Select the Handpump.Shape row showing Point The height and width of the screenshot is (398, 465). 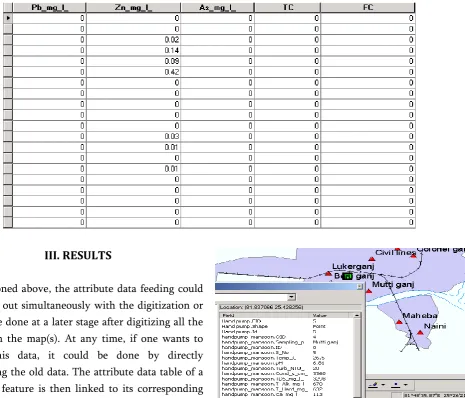[x=287, y=326]
